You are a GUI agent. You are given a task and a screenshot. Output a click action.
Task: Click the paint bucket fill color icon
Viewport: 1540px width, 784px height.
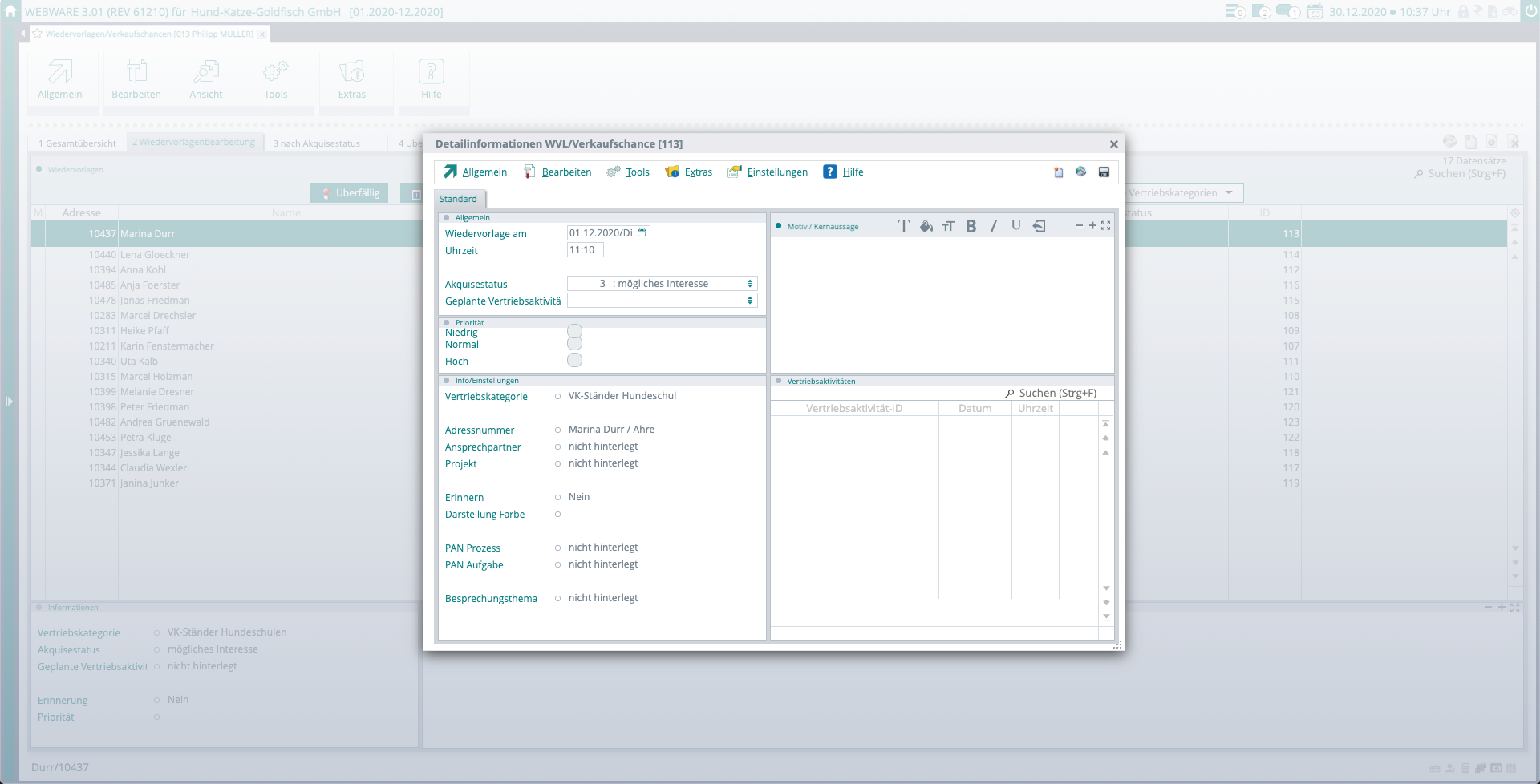(926, 227)
